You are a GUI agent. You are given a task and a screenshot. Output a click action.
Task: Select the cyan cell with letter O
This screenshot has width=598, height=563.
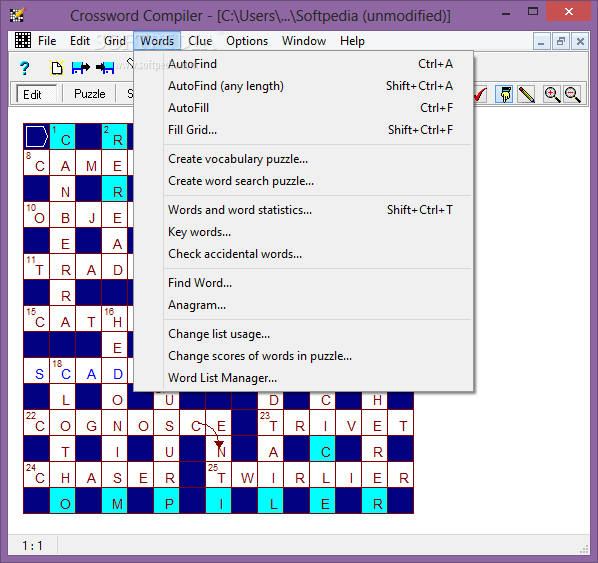[63, 501]
